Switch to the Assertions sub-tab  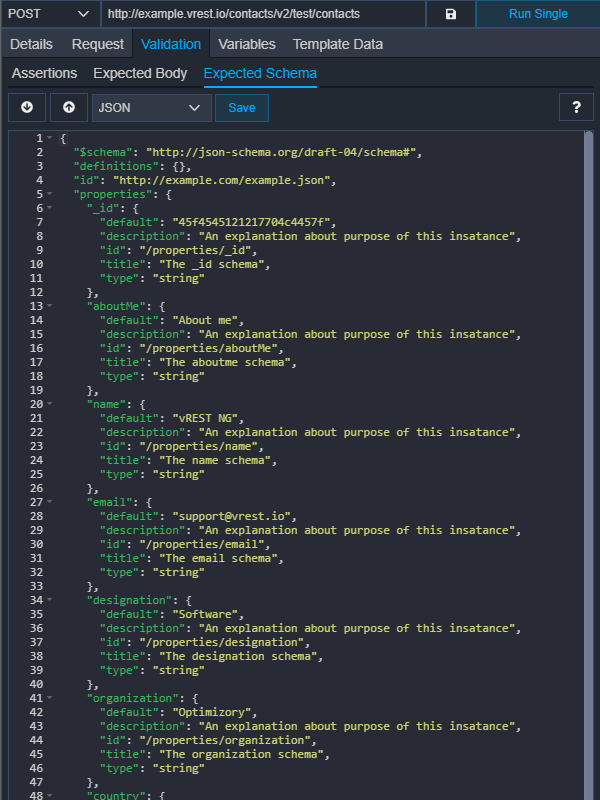(44, 73)
